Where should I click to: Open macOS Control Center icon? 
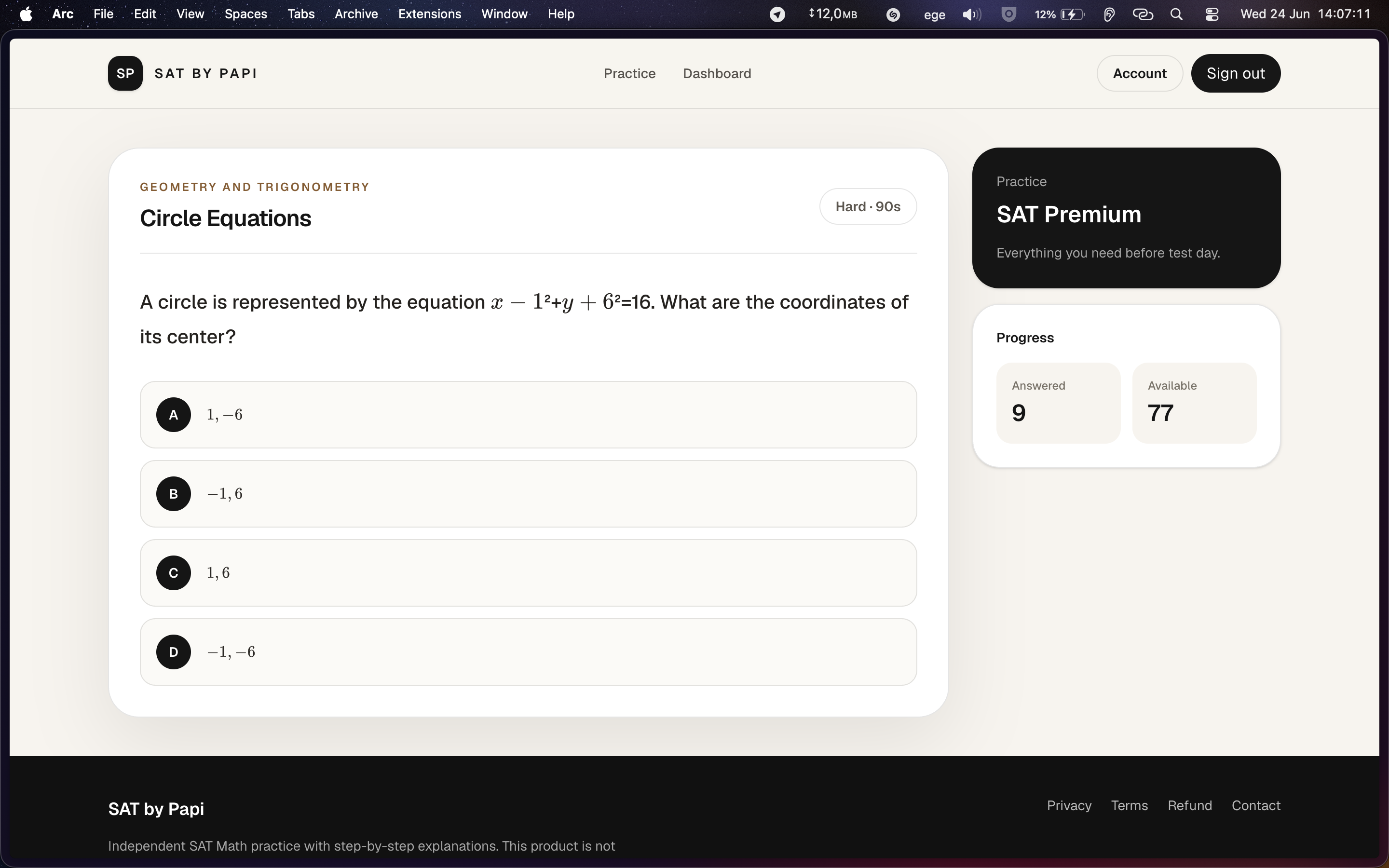(x=1212, y=14)
